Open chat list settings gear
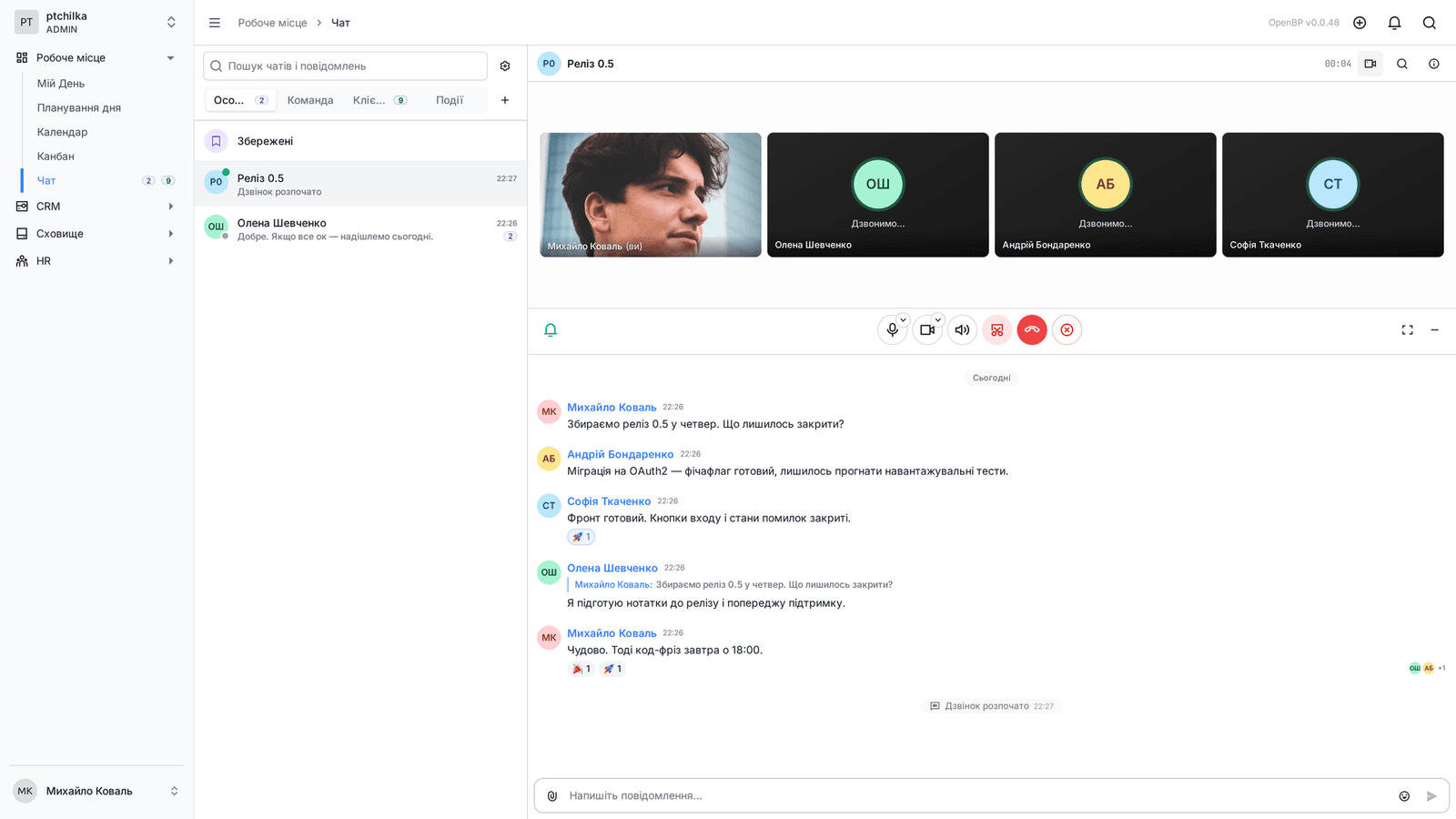 pos(505,66)
